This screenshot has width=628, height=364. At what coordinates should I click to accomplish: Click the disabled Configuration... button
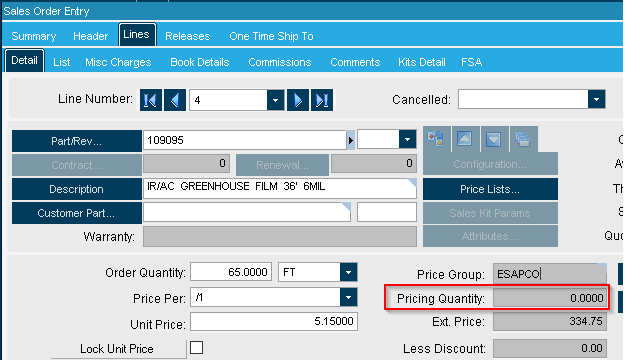point(490,164)
